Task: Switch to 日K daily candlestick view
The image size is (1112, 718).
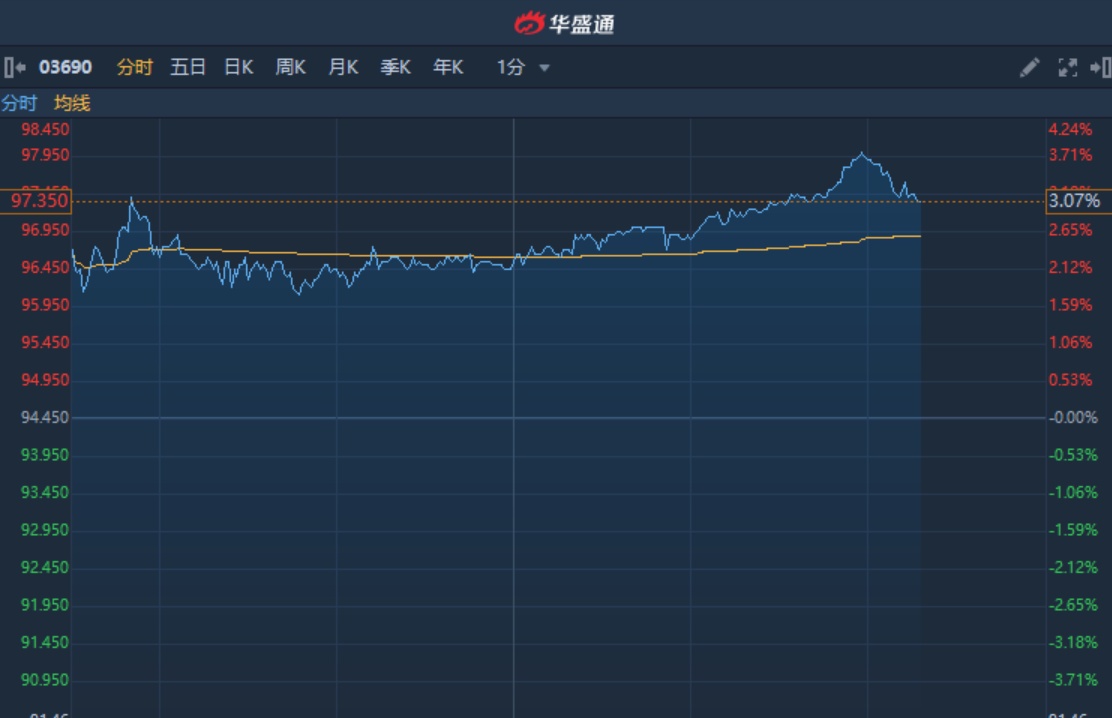Action: click(x=238, y=68)
